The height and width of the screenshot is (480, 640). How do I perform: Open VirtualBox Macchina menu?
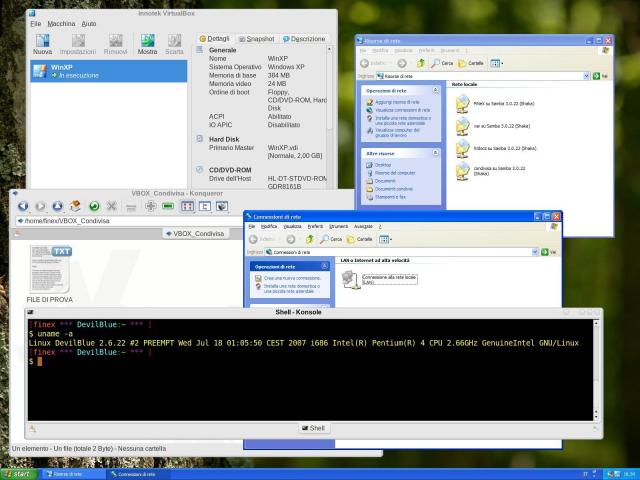(x=61, y=24)
